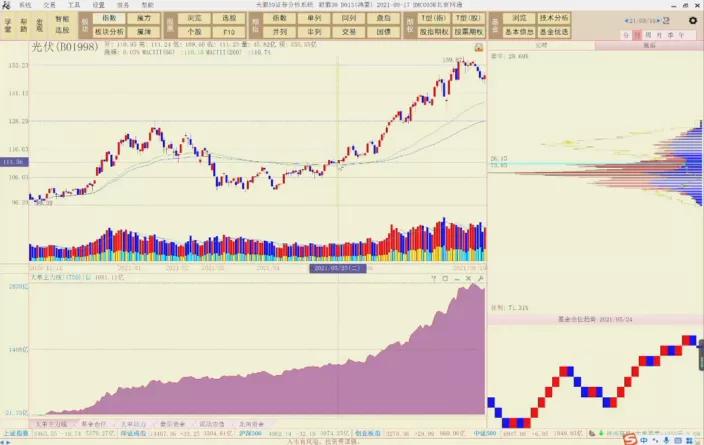Open the 系统 menu

(25, 5)
